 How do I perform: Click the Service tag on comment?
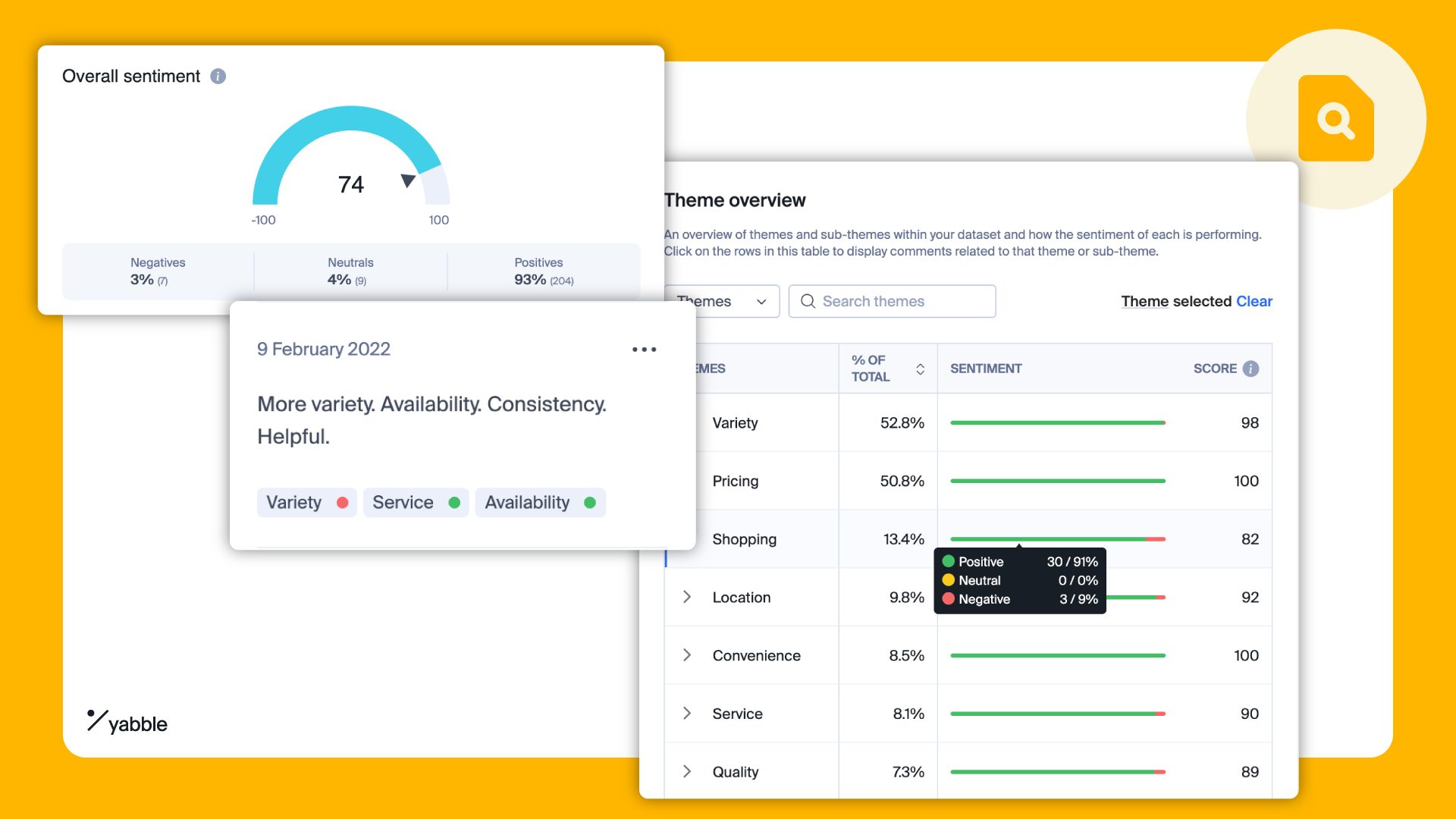click(415, 503)
